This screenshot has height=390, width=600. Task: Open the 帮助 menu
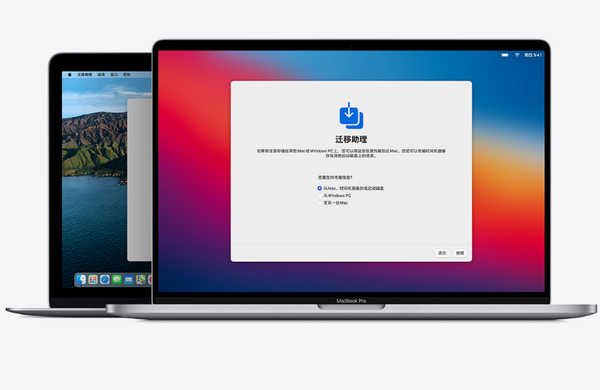[127, 75]
